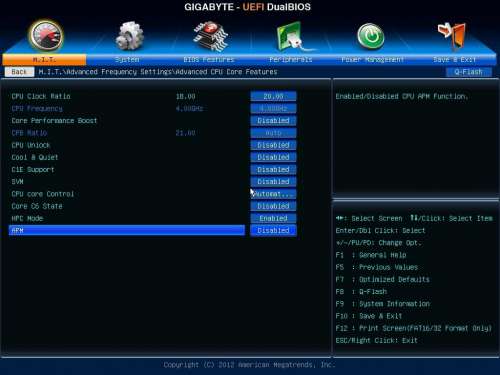
Task: Select the CPU core Control row label
Action: click(x=43, y=194)
